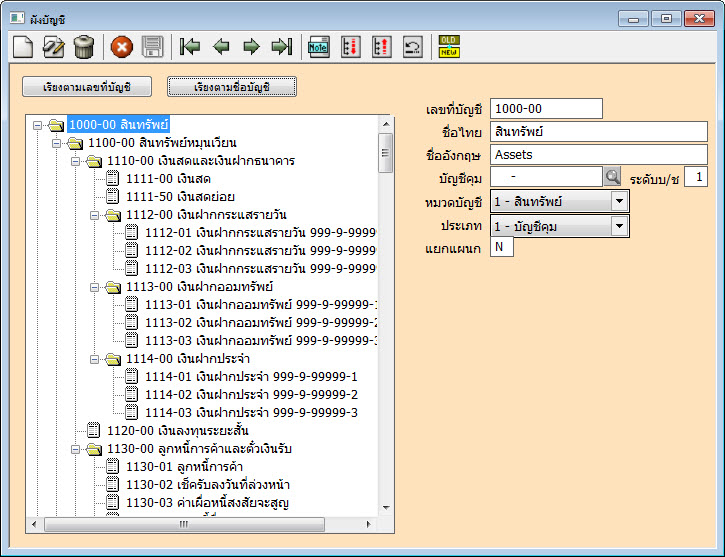Click the ระดับบ/ช field value 1
This screenshot has height=557, width=725.
point(696,177)
